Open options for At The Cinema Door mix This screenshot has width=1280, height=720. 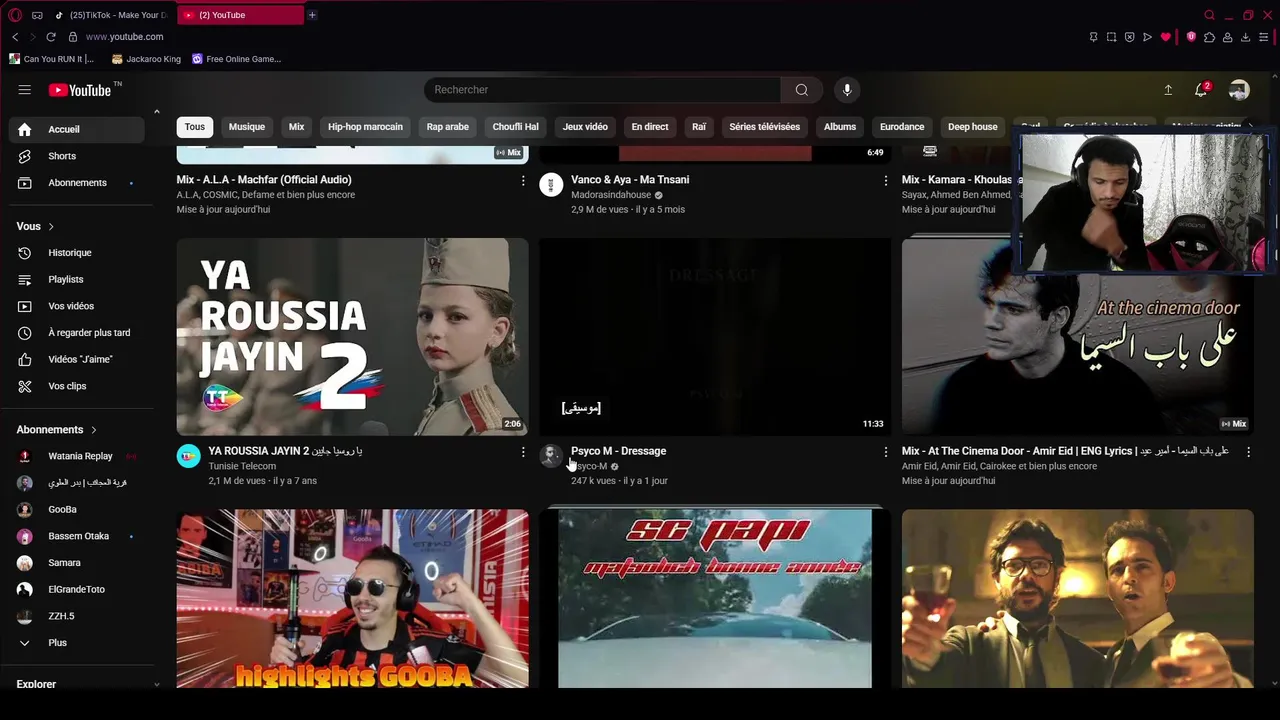(1248, 452)
